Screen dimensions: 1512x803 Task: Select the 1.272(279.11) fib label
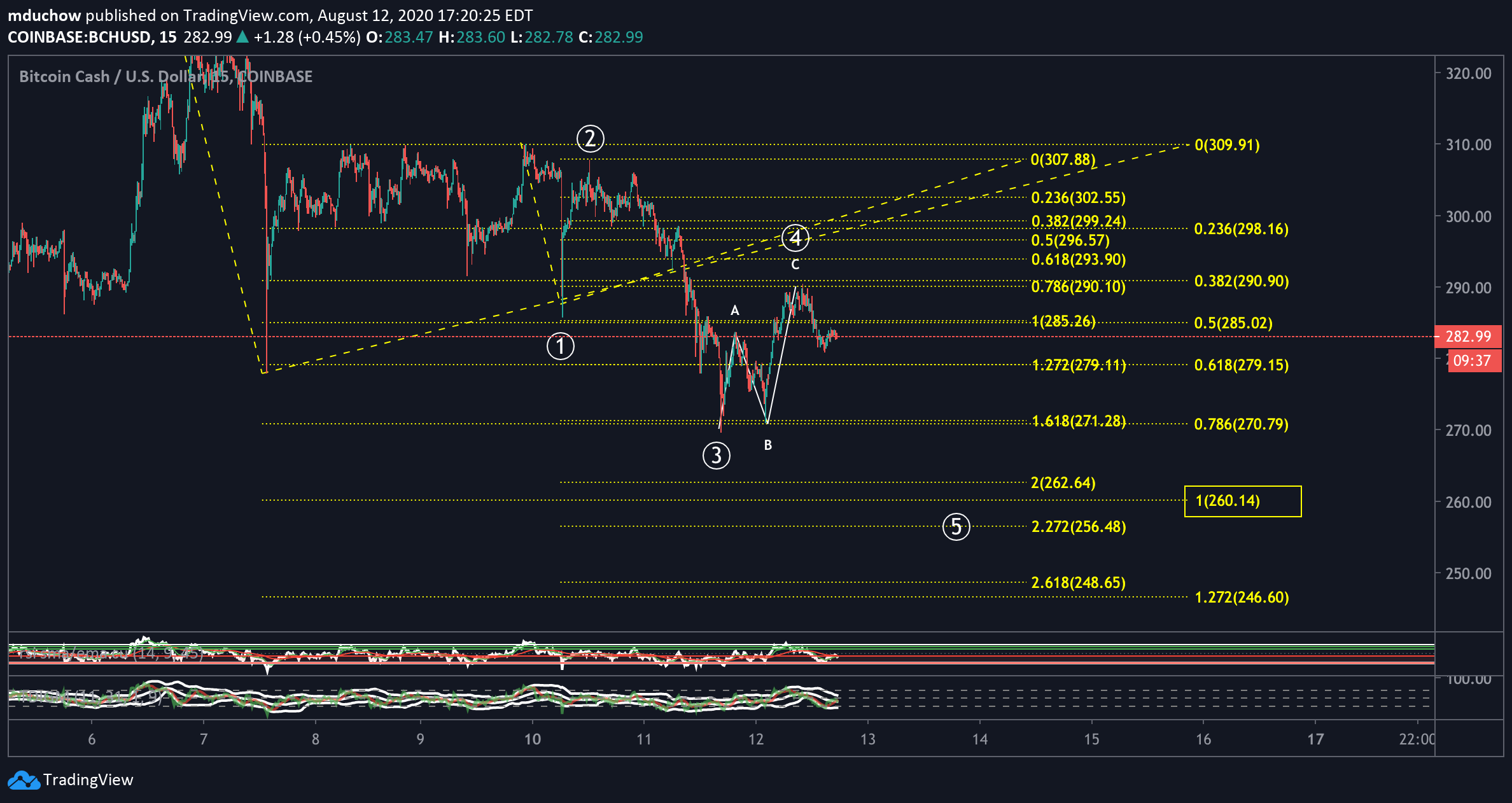pyautogui.click(x=1079, y=365)
